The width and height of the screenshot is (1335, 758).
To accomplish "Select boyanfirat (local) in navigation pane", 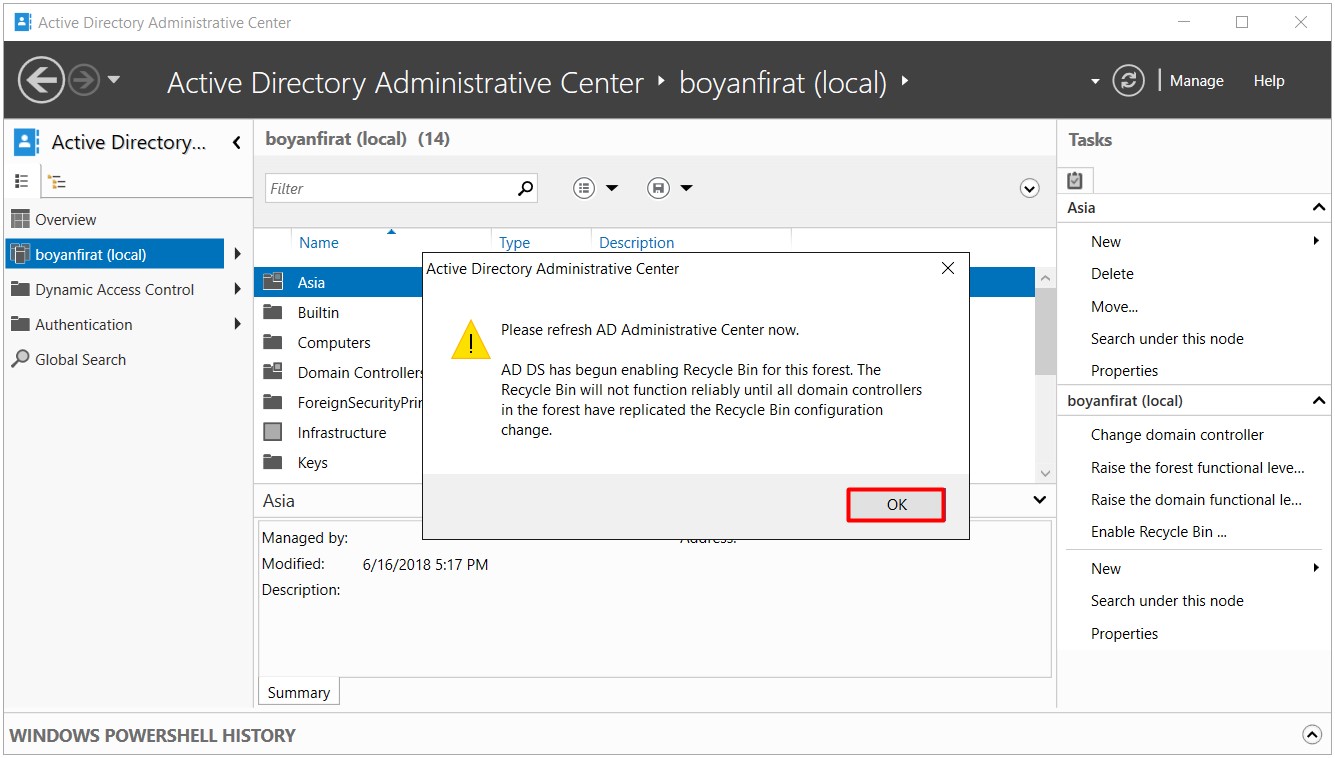I will [115, 255].
